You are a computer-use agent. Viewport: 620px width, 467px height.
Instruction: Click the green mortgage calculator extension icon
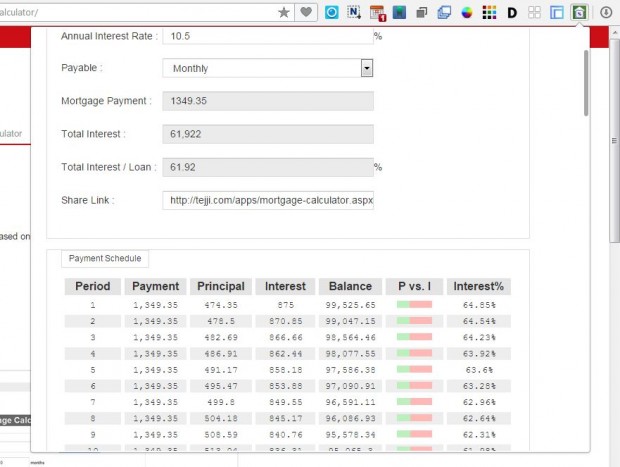[579, 12]
